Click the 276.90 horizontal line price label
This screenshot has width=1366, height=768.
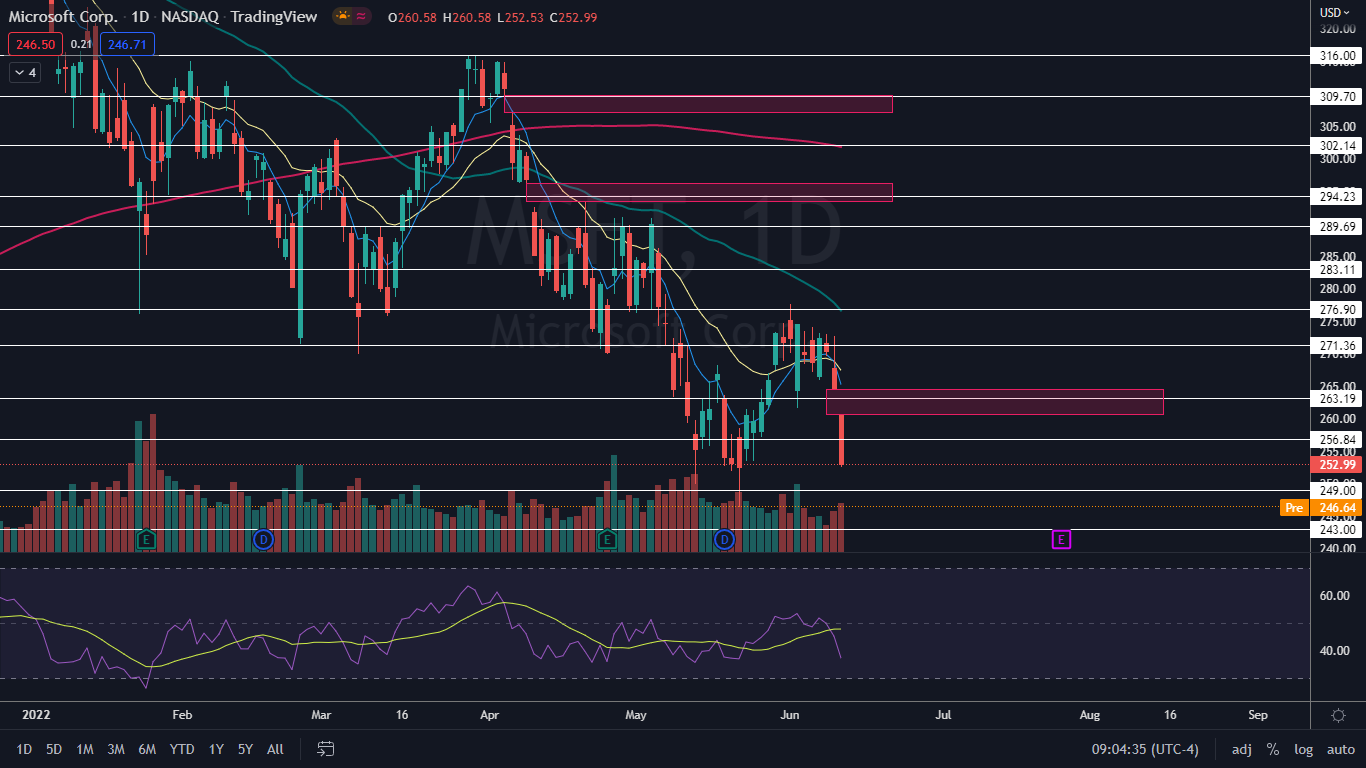[x=1337, y=310]
